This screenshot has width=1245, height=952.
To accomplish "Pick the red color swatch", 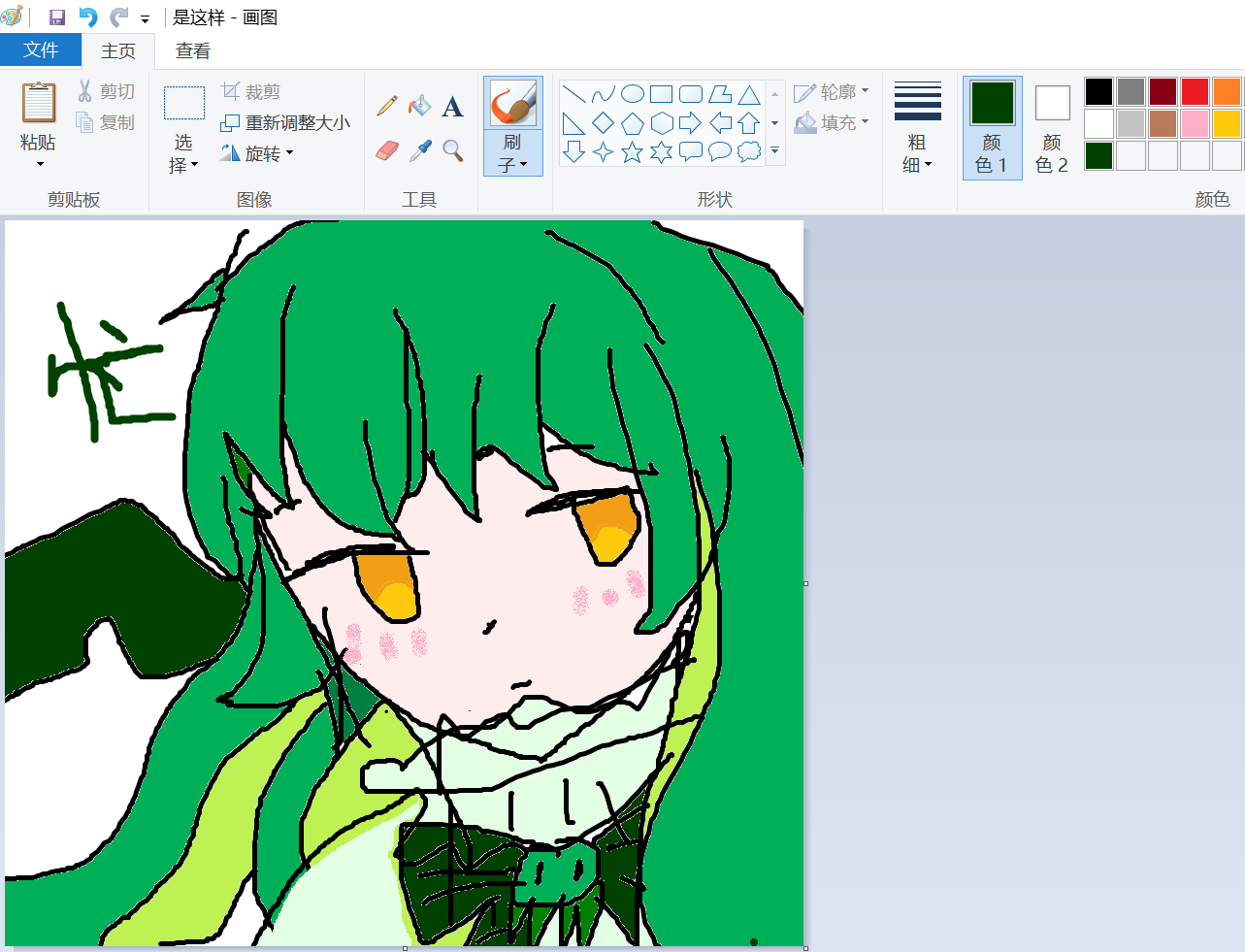I will point(1195,92).
